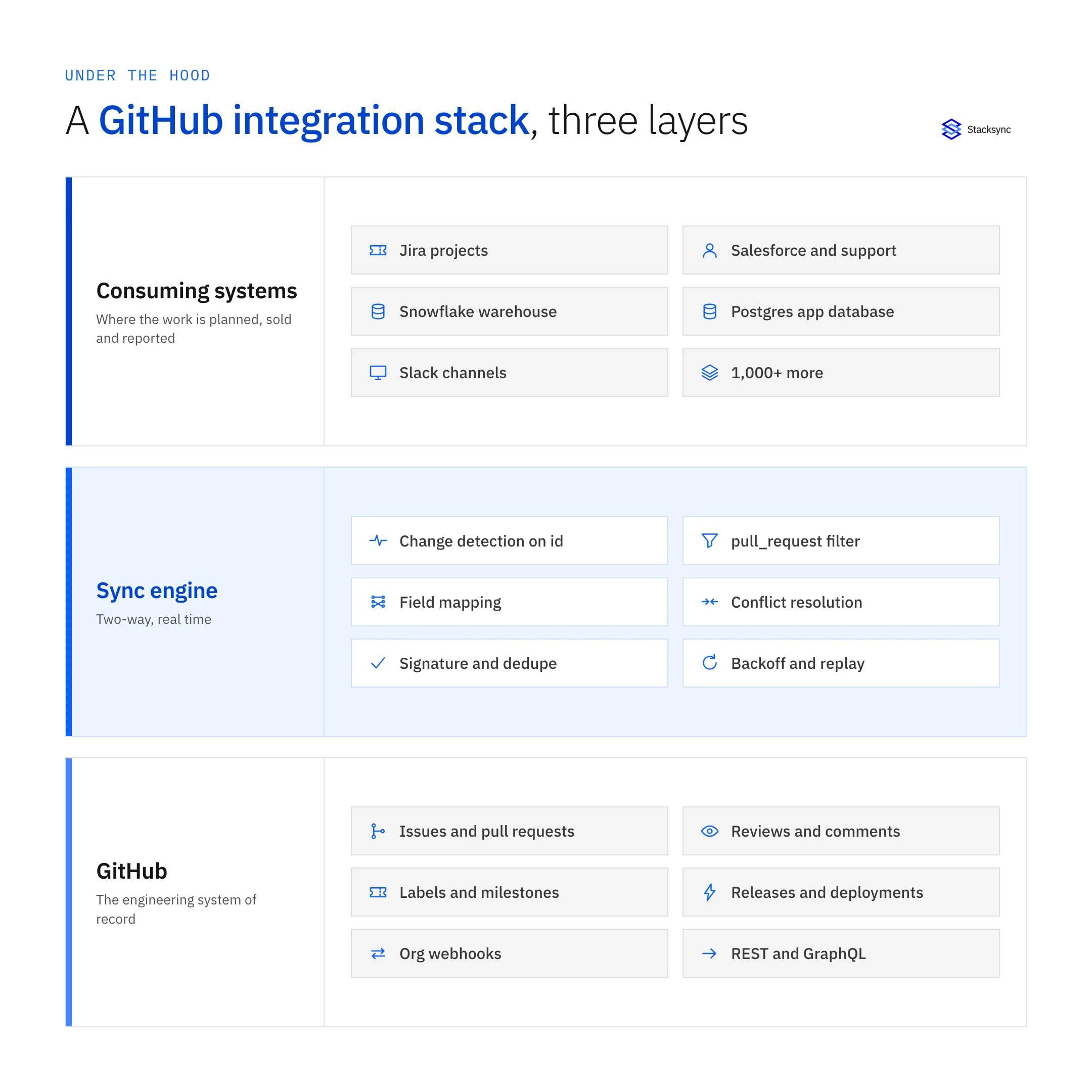Click the Stacksync logo icon
1092x1092 pixels.
pyautogui.click(x=951, y=129)
